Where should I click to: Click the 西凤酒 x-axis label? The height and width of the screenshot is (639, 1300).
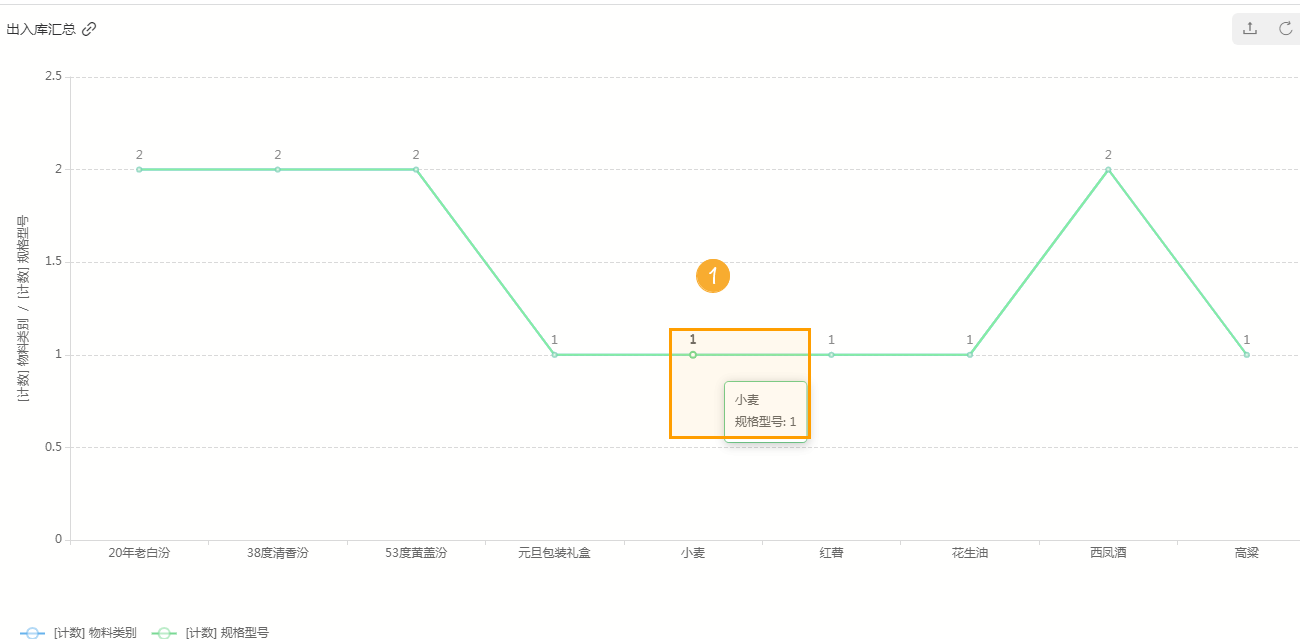(1108, 552)
